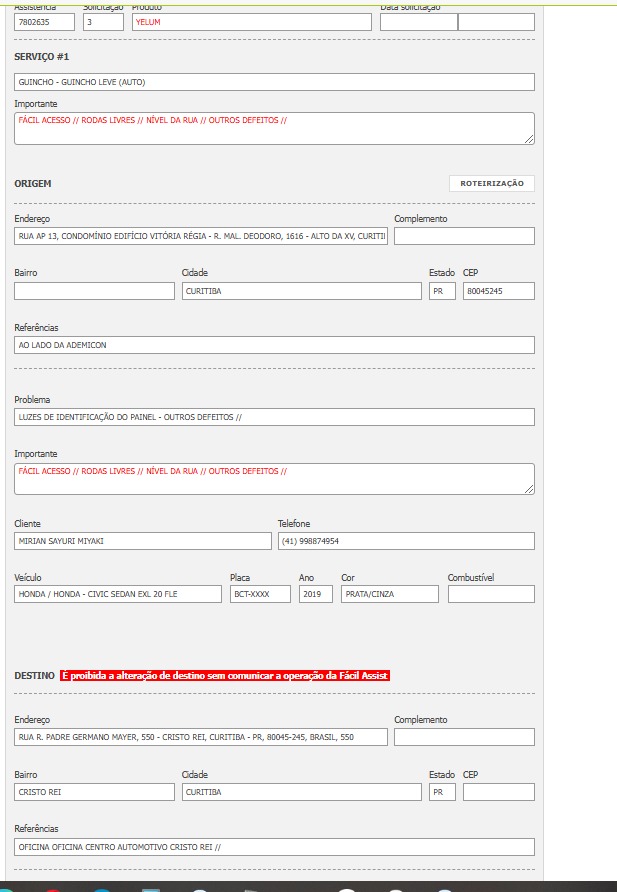Click the Problema label
617x892 pixels.
pos(32,399)
